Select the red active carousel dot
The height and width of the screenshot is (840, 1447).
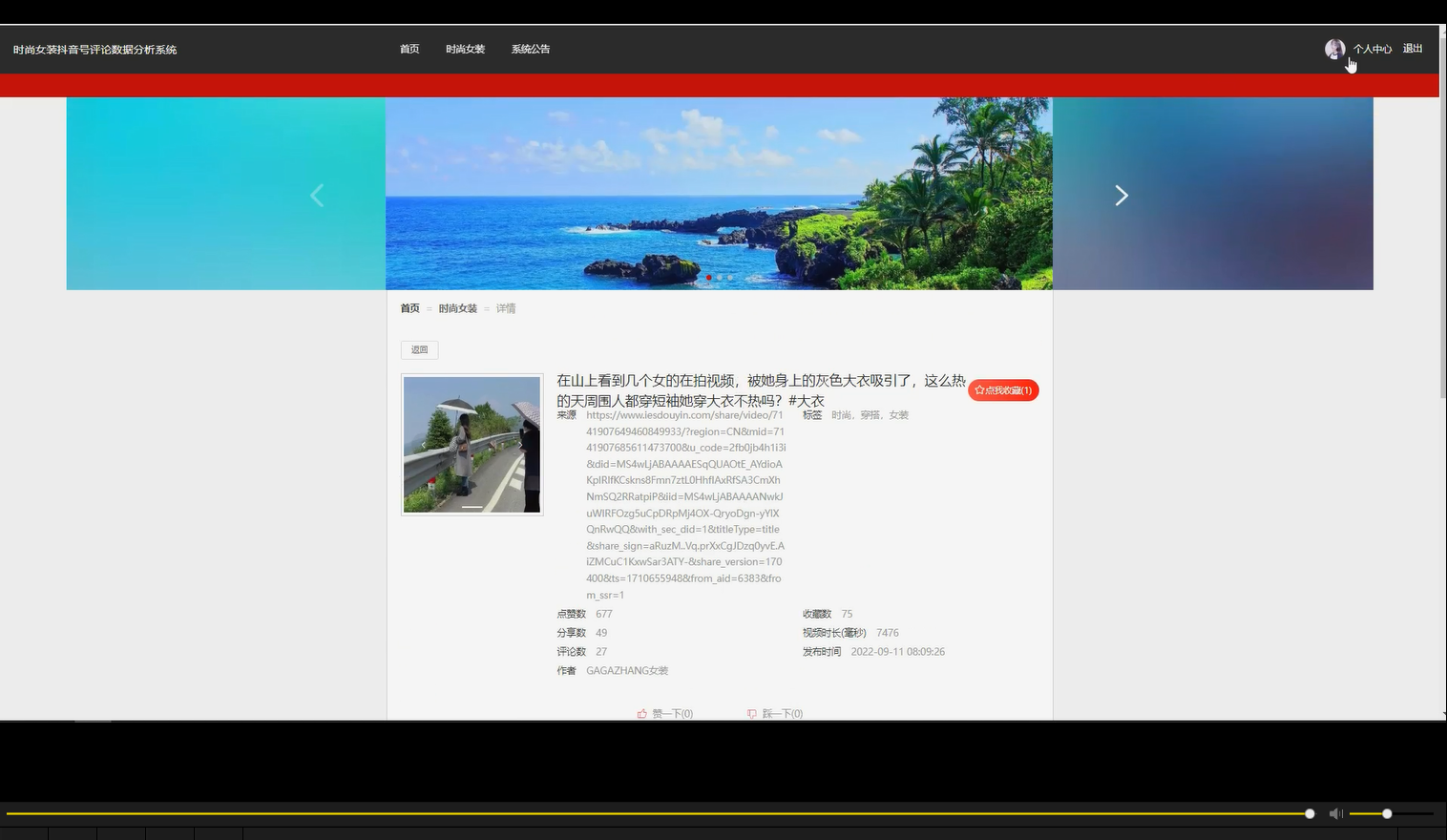[x=708, y=278]
